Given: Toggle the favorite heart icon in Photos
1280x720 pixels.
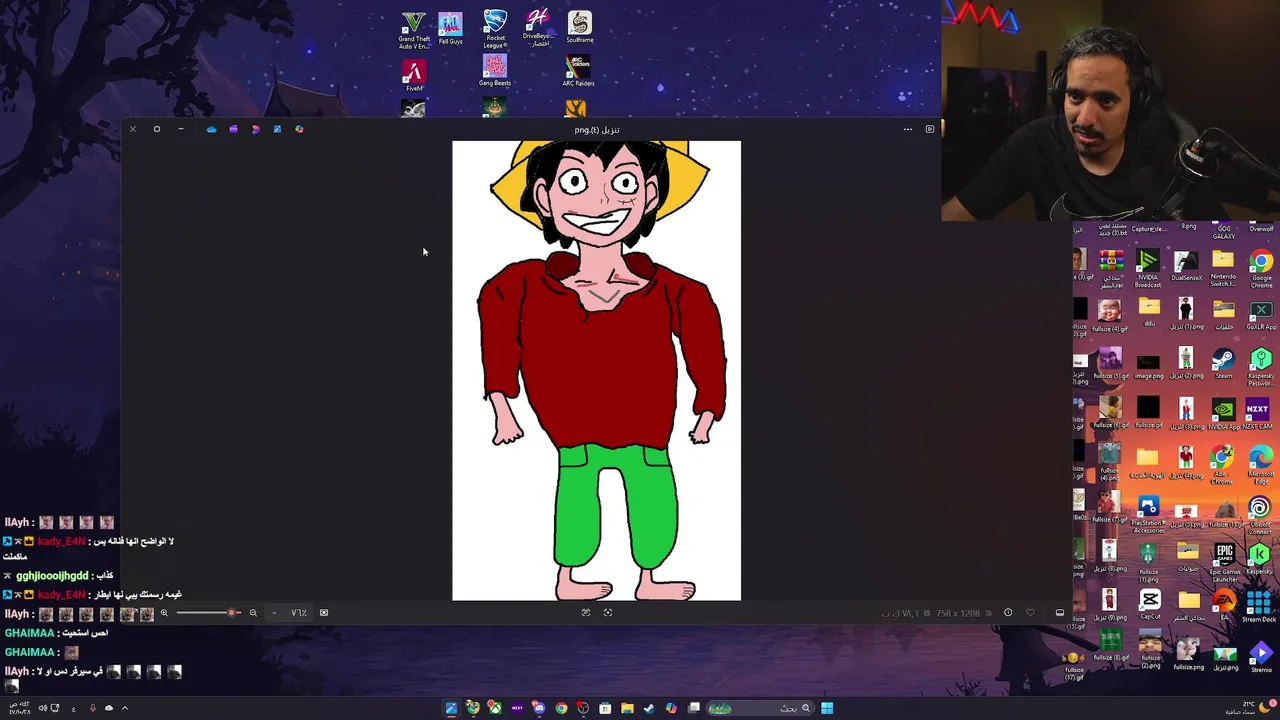Looking at the screenshot, I should coord(1030,613).
